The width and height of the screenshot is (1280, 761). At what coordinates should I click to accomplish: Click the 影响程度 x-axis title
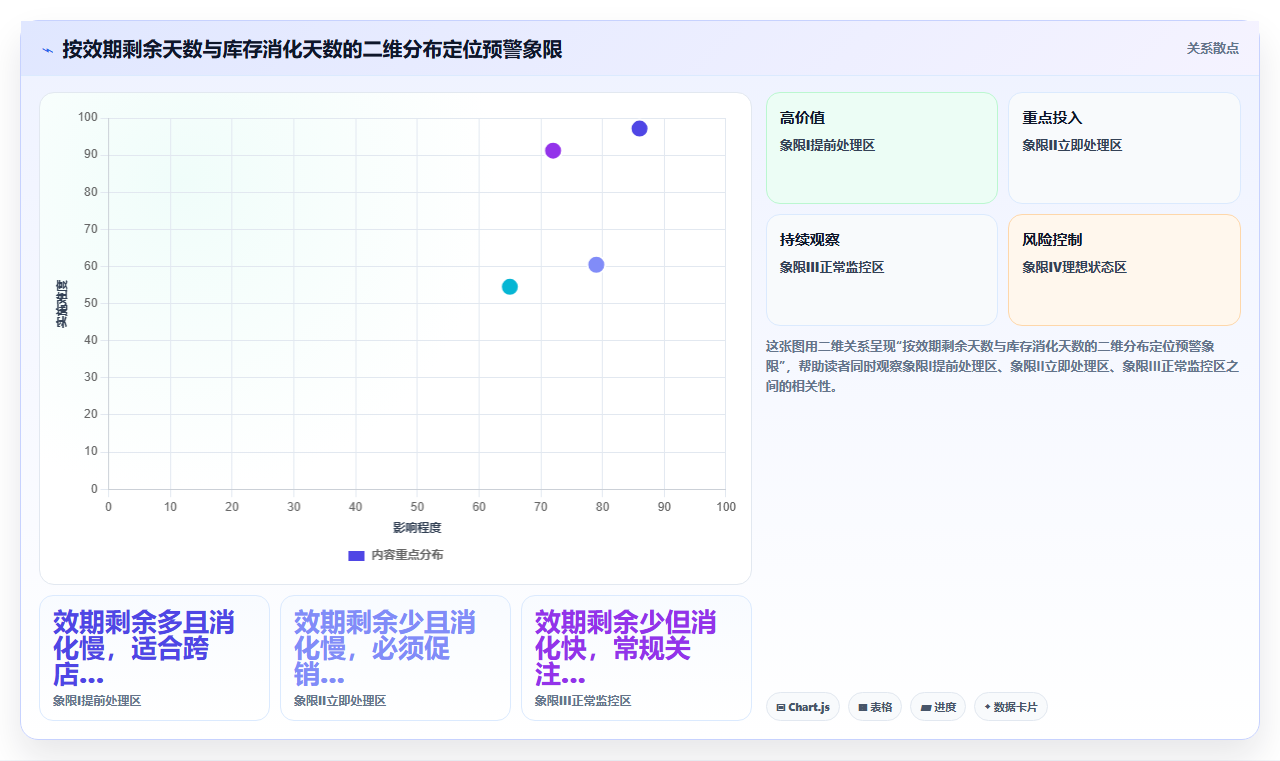click(417, 528)
